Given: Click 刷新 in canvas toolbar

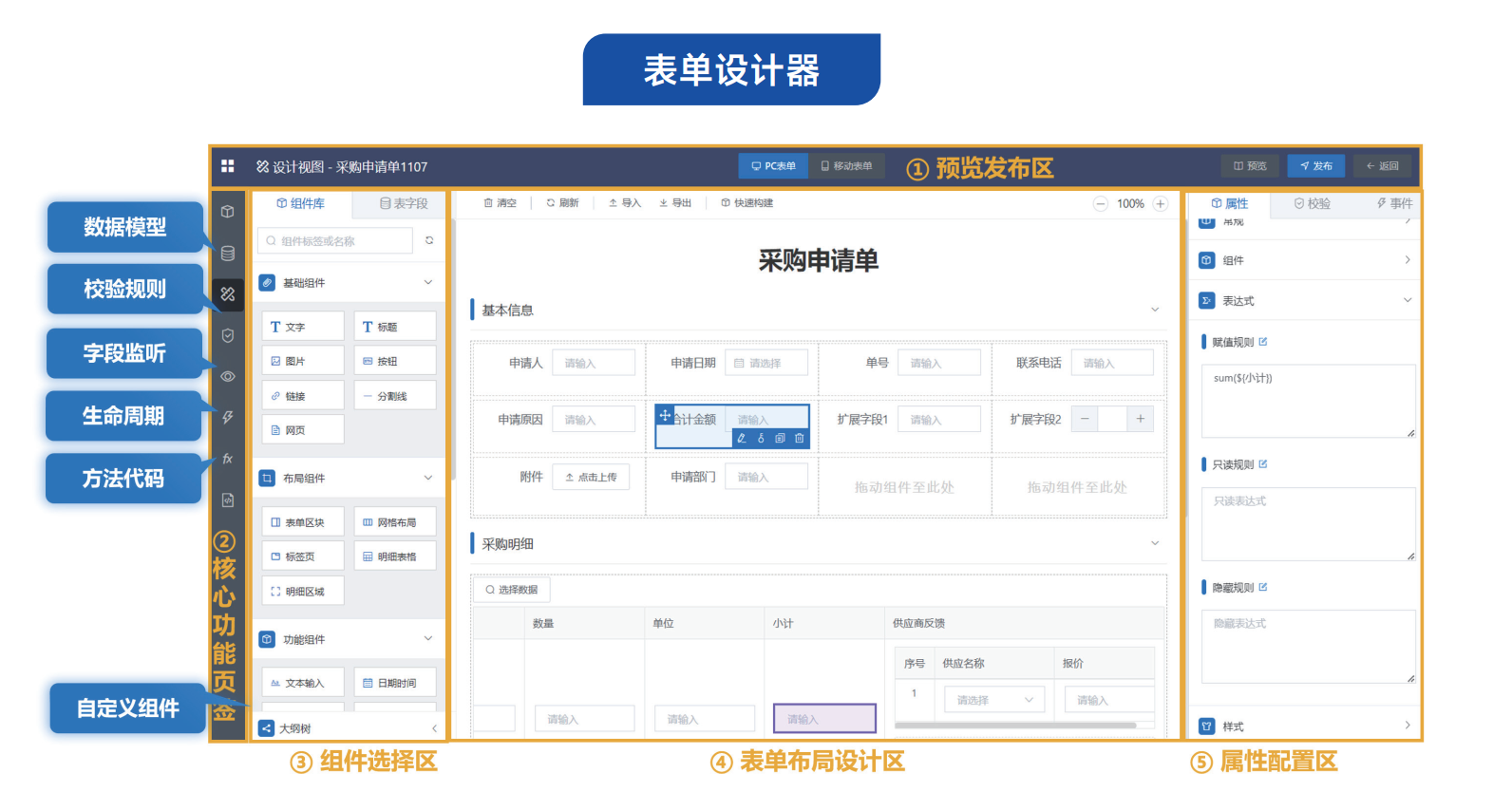Looking at the screenshot, I should coord(562,203).
